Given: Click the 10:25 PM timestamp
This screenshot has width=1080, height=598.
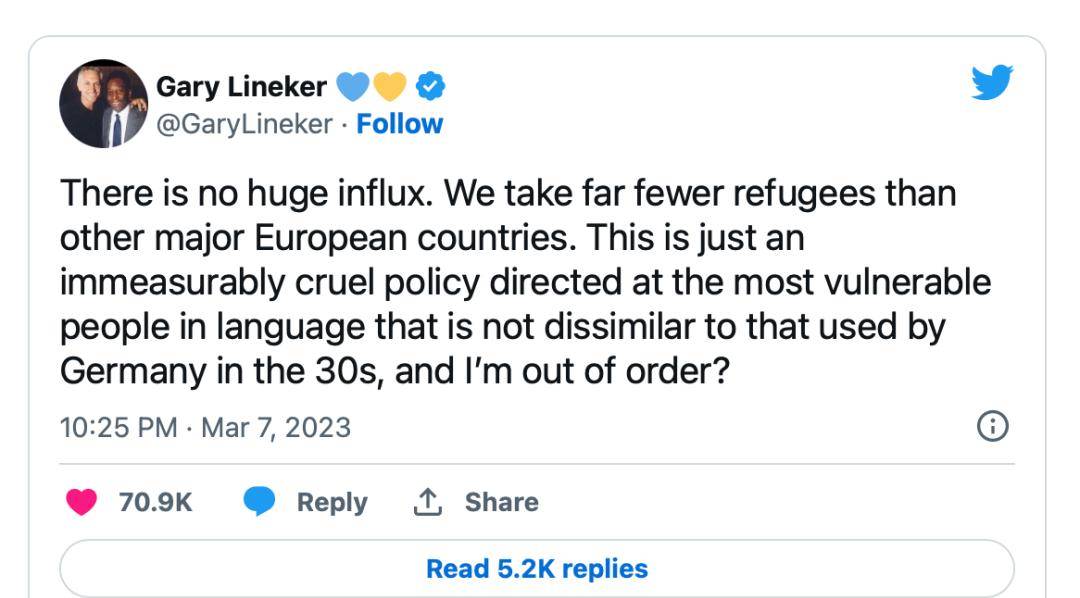Looking at the screenshot, I should click(x=118, y=428).
